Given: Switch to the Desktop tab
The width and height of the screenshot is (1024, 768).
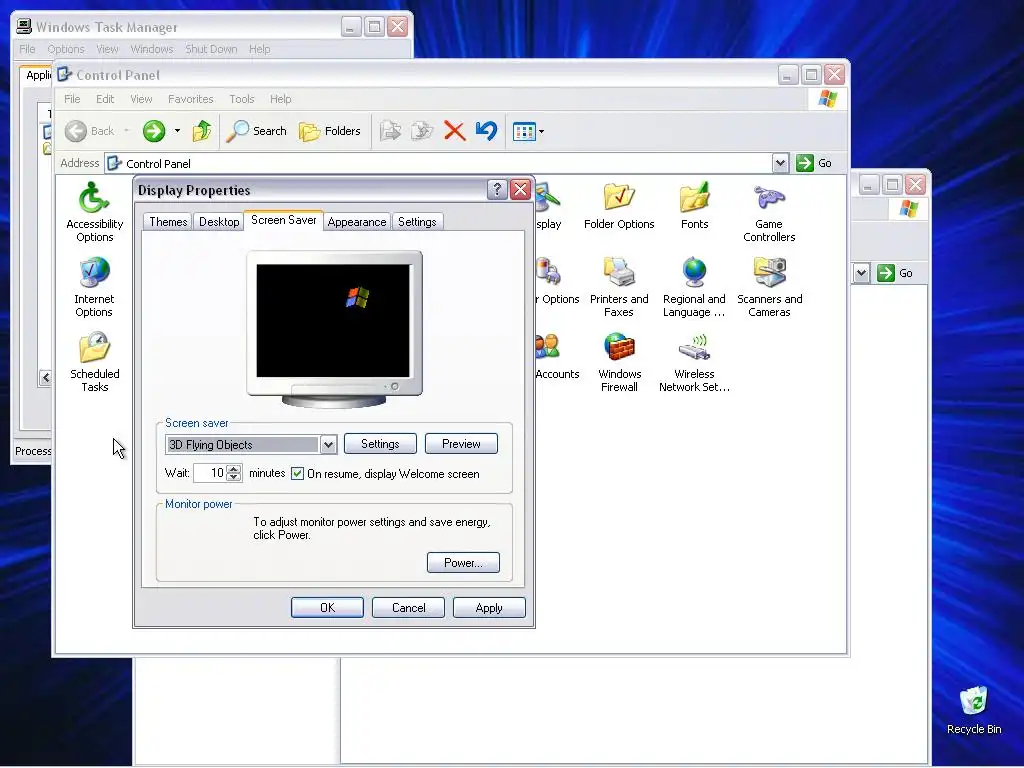Looking at the screenshot, I should click(x=219, y=222).
